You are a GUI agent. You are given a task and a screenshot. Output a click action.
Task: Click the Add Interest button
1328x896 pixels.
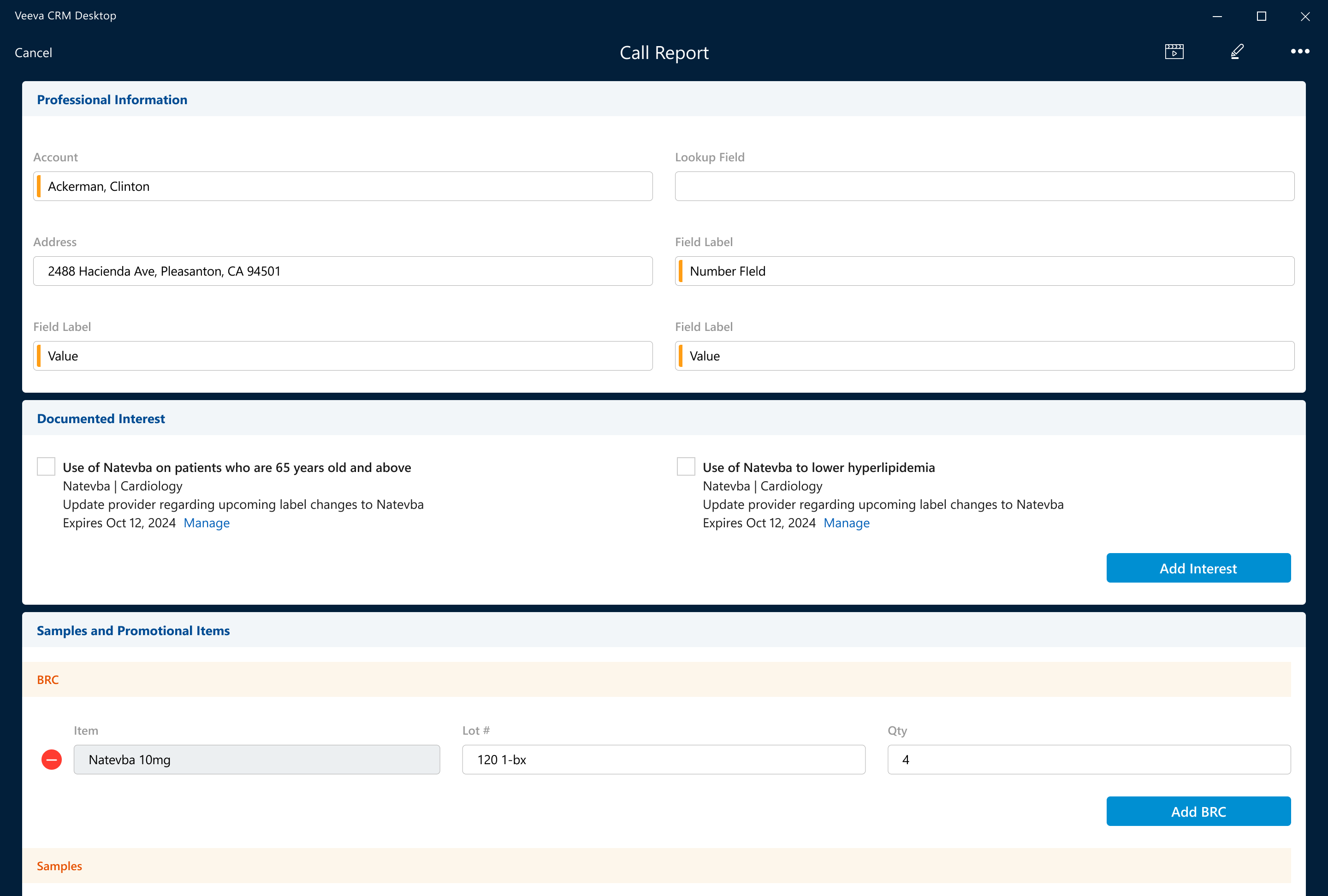click(x=1198, y=568)
